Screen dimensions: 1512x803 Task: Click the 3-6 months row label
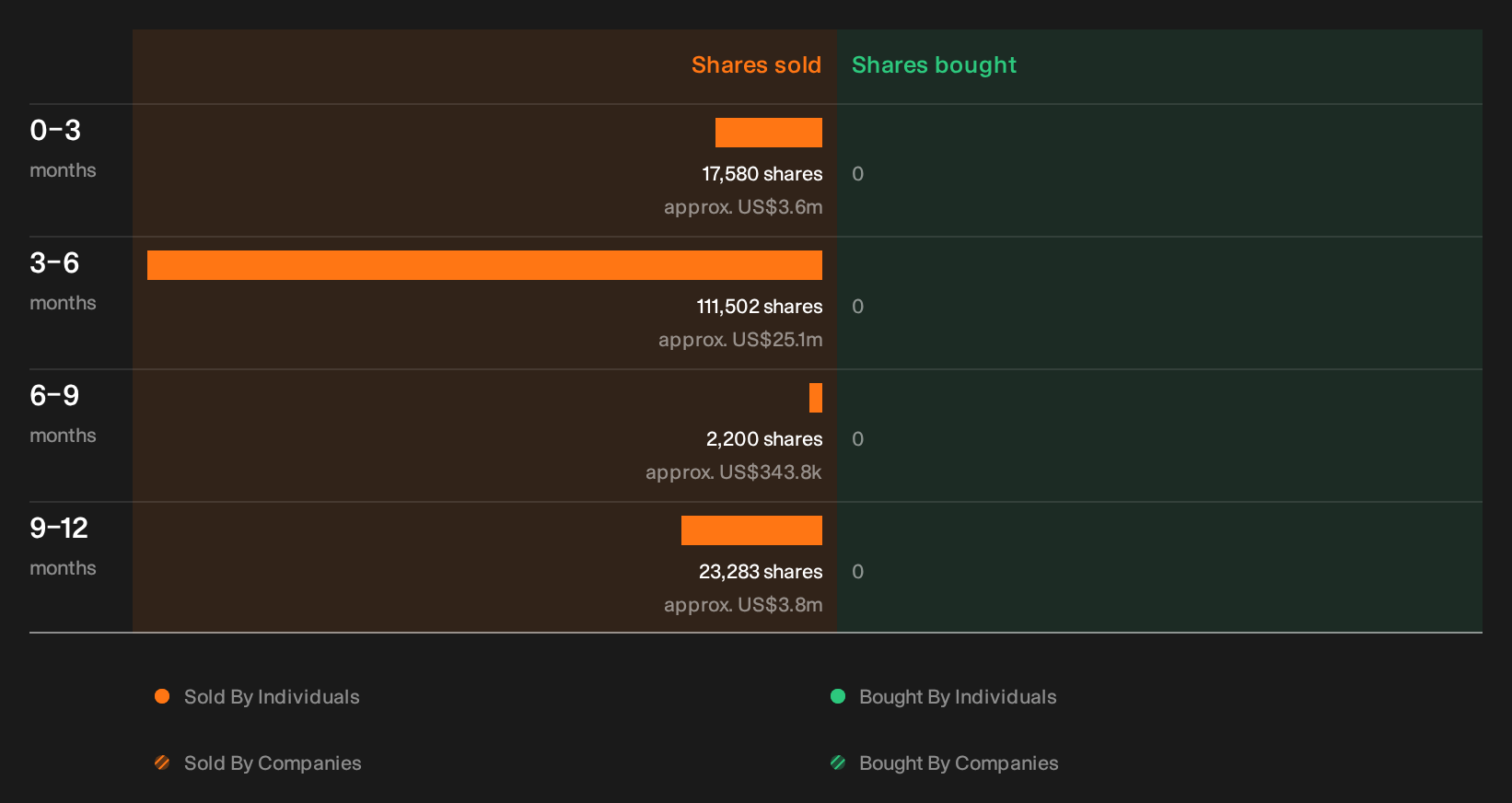point(63,281)
